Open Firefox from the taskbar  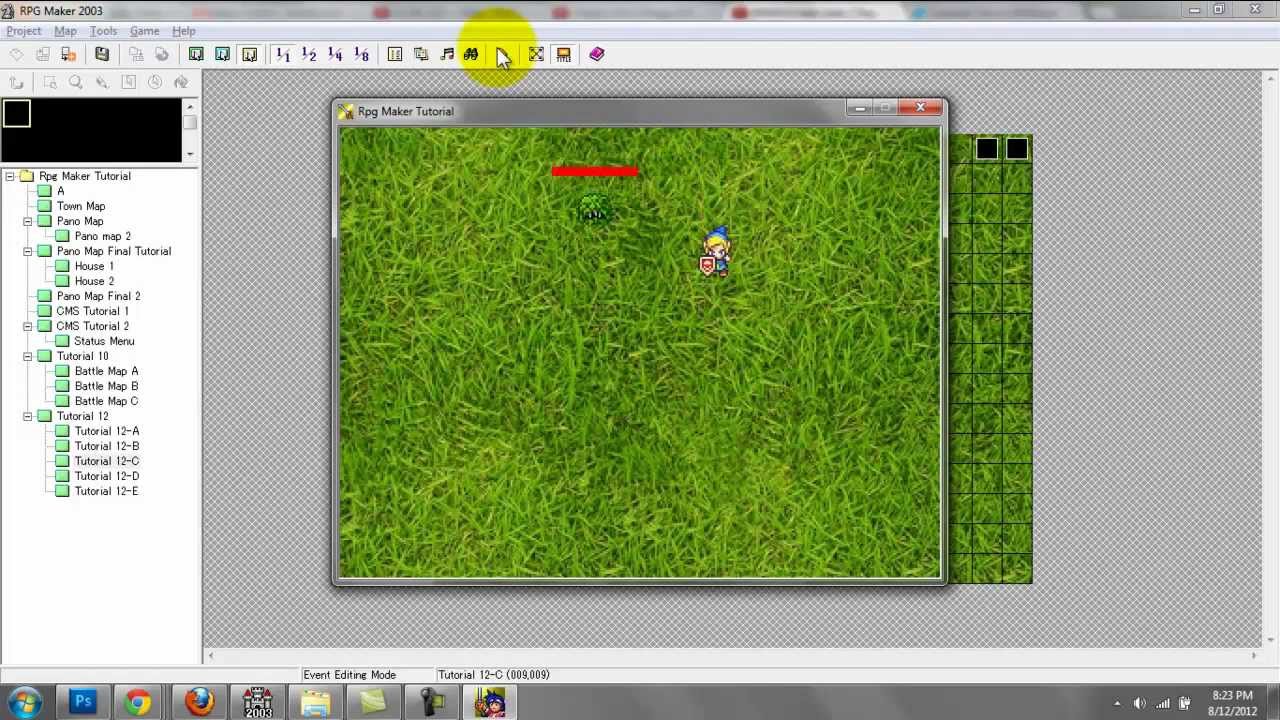click(x=199, y=702)
